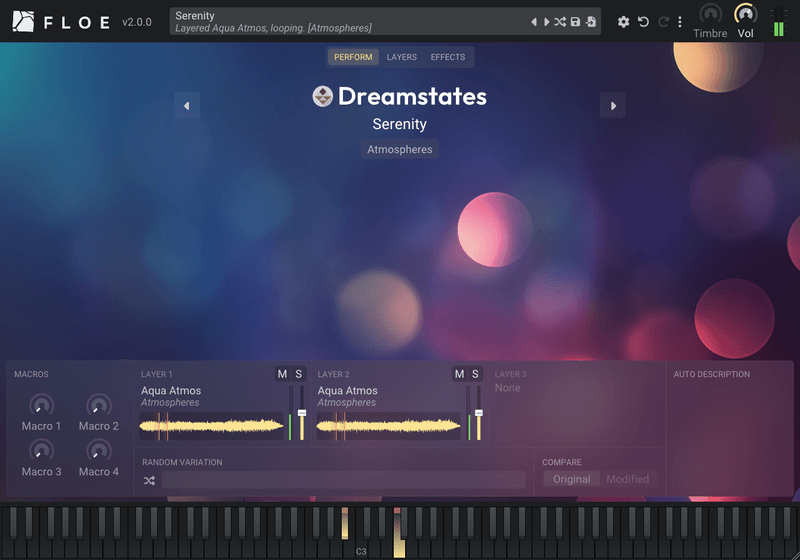800x560 pixels.
Task: Open the three-dot more options menu
Action: pyautogui.click(x=680, y=22)
